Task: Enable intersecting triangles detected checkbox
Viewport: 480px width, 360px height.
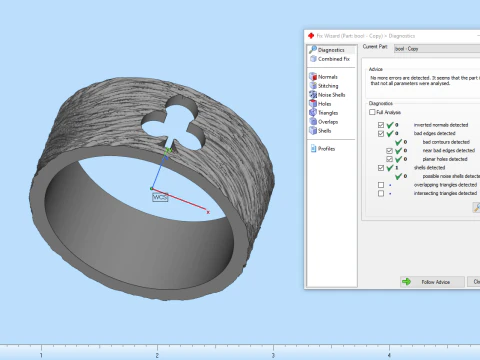Action: 381,194
